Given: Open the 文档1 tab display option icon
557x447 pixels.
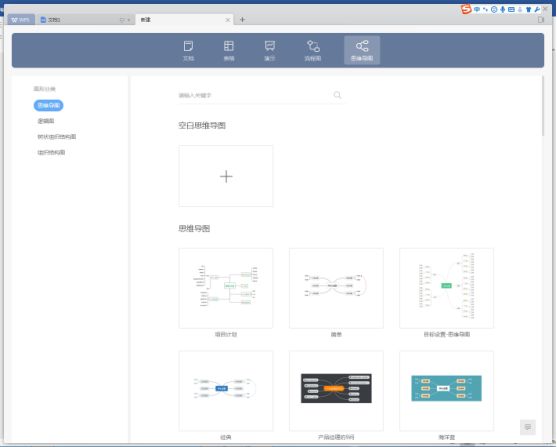Looking at the screenshot, I should pos(122,20).
